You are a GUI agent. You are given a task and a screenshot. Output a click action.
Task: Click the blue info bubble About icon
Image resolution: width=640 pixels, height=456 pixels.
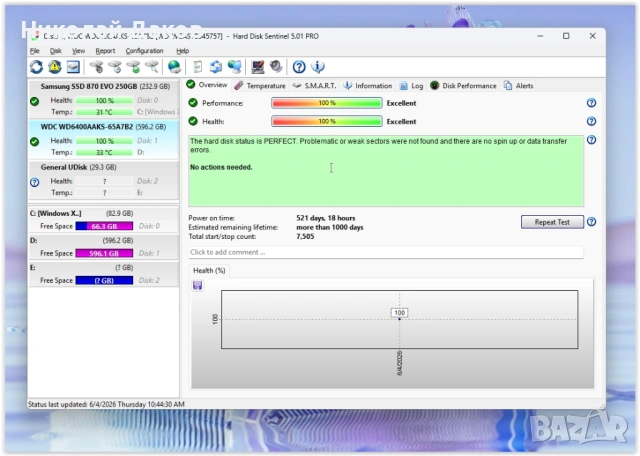[x=318, y=67]
